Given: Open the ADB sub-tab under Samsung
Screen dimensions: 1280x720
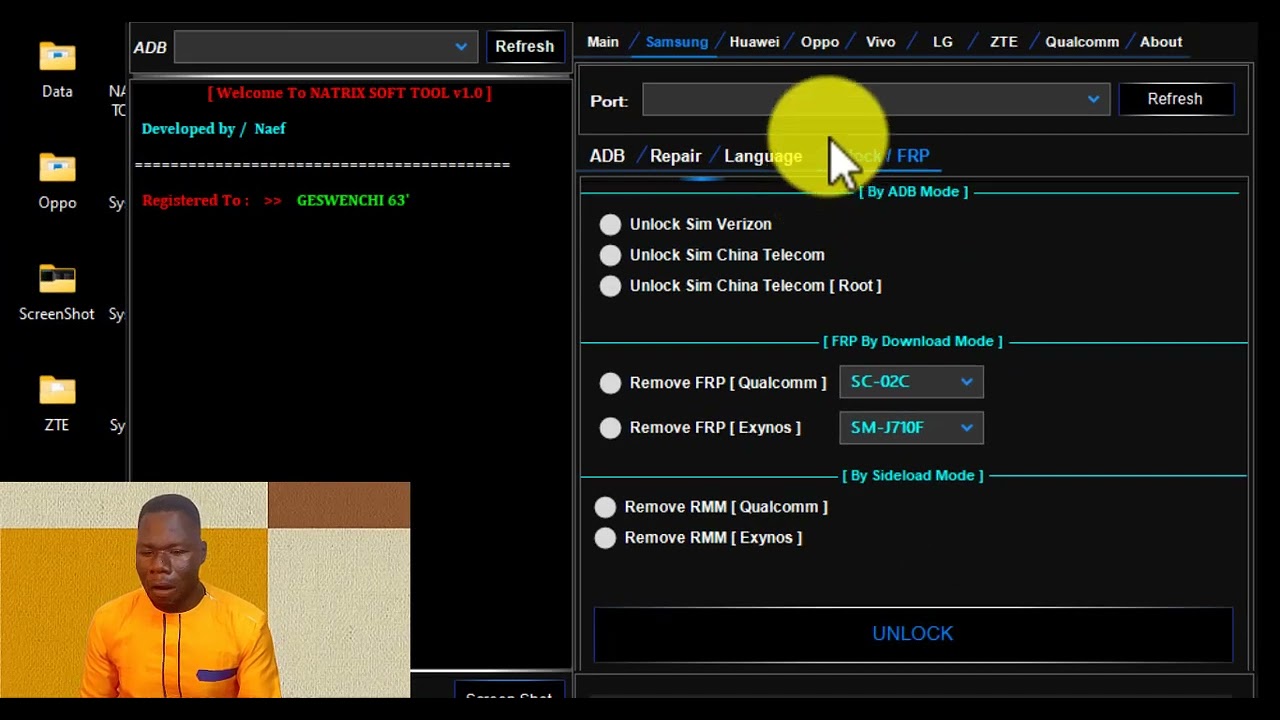Looking at the screenshot, I should pos(607,156).
